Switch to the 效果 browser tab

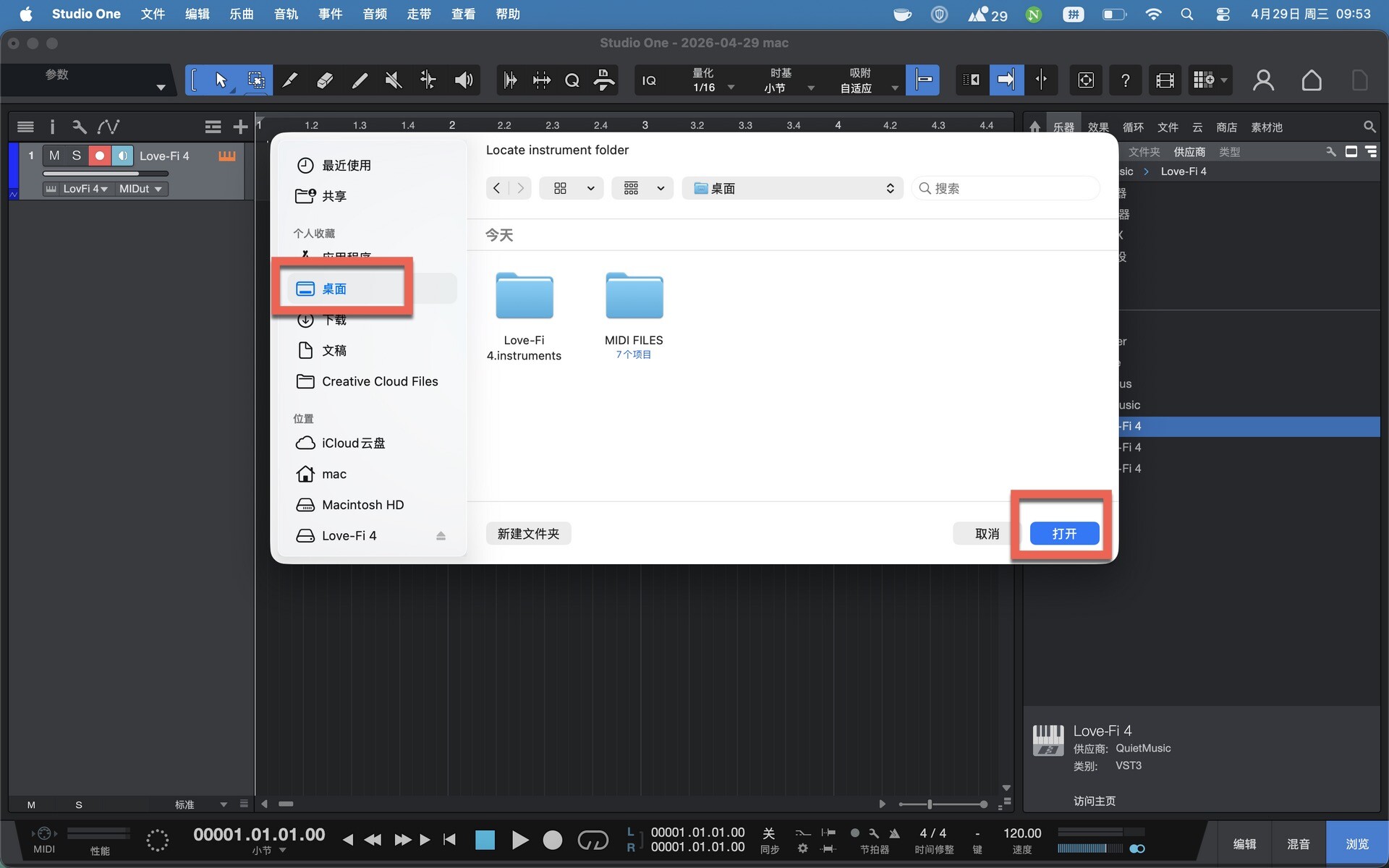[1098, 127]
